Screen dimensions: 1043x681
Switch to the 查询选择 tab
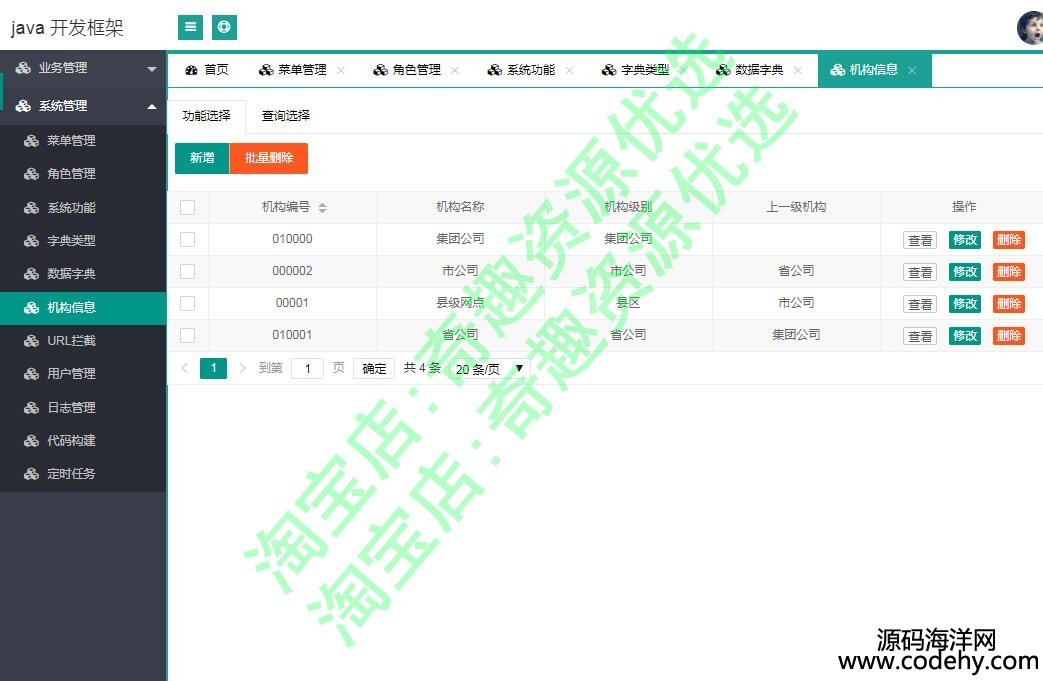[x=285, y=116]
